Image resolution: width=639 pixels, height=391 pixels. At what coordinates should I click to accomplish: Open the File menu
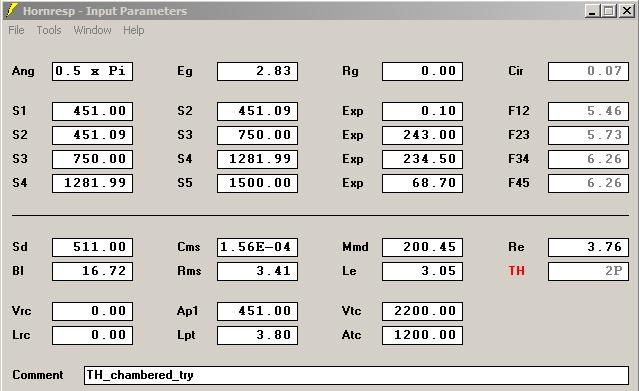(x=16, y=30)
